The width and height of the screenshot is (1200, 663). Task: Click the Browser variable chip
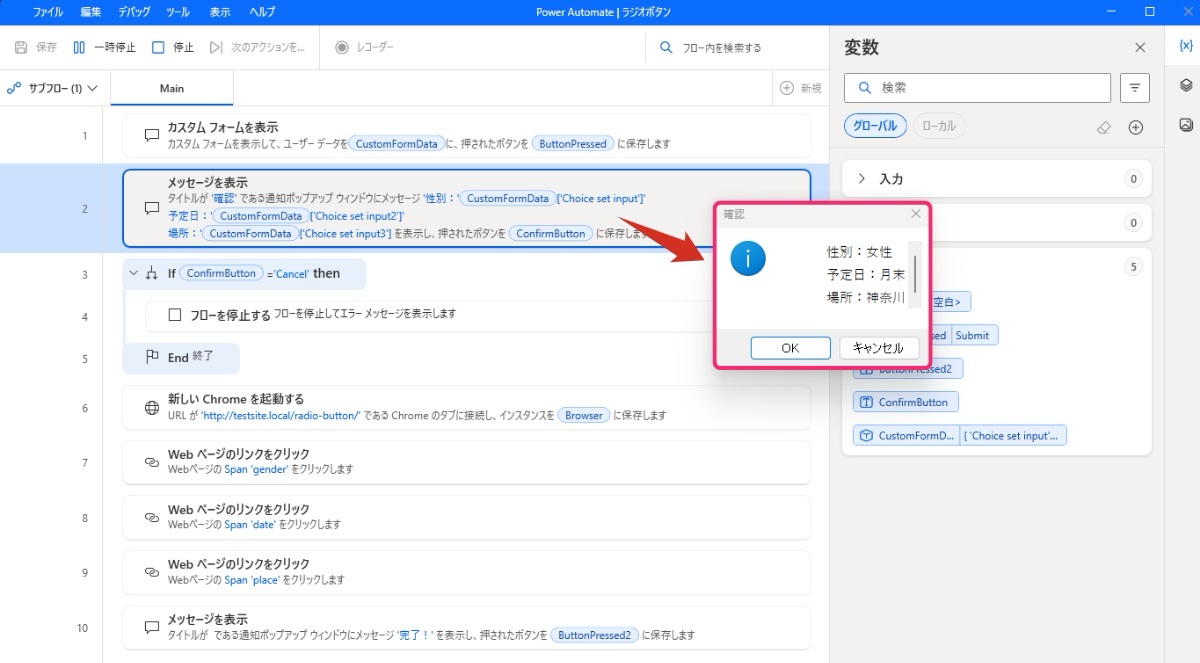click(584, 415)
